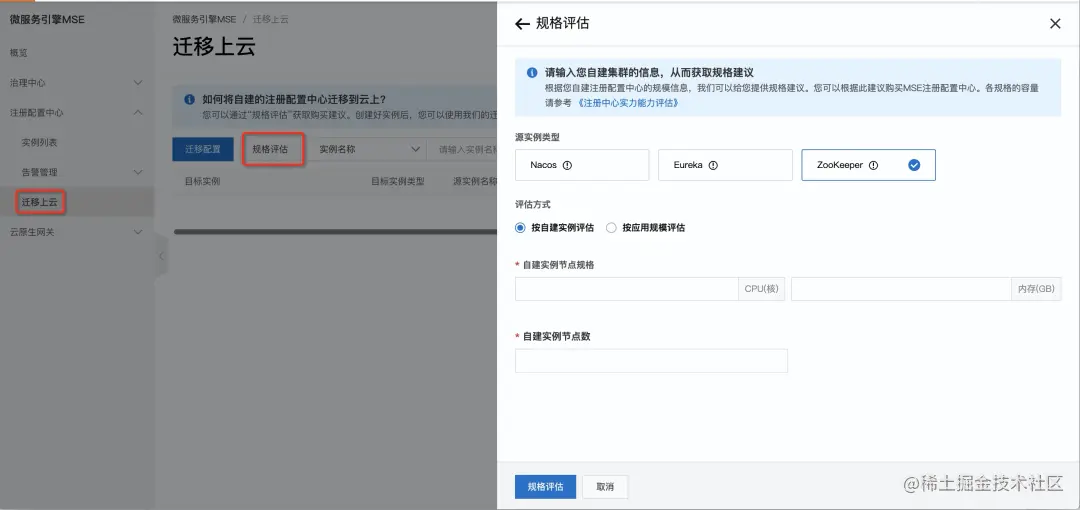Click the 目标实例 column header
Image resolution: width=1080 pixels, height=510 pixels.
[x=202, y=181]
